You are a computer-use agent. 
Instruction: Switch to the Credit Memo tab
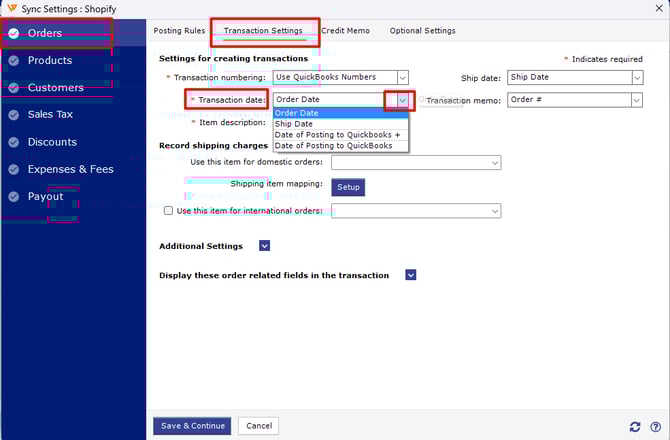pyautogui.click(x=345, y=31)
